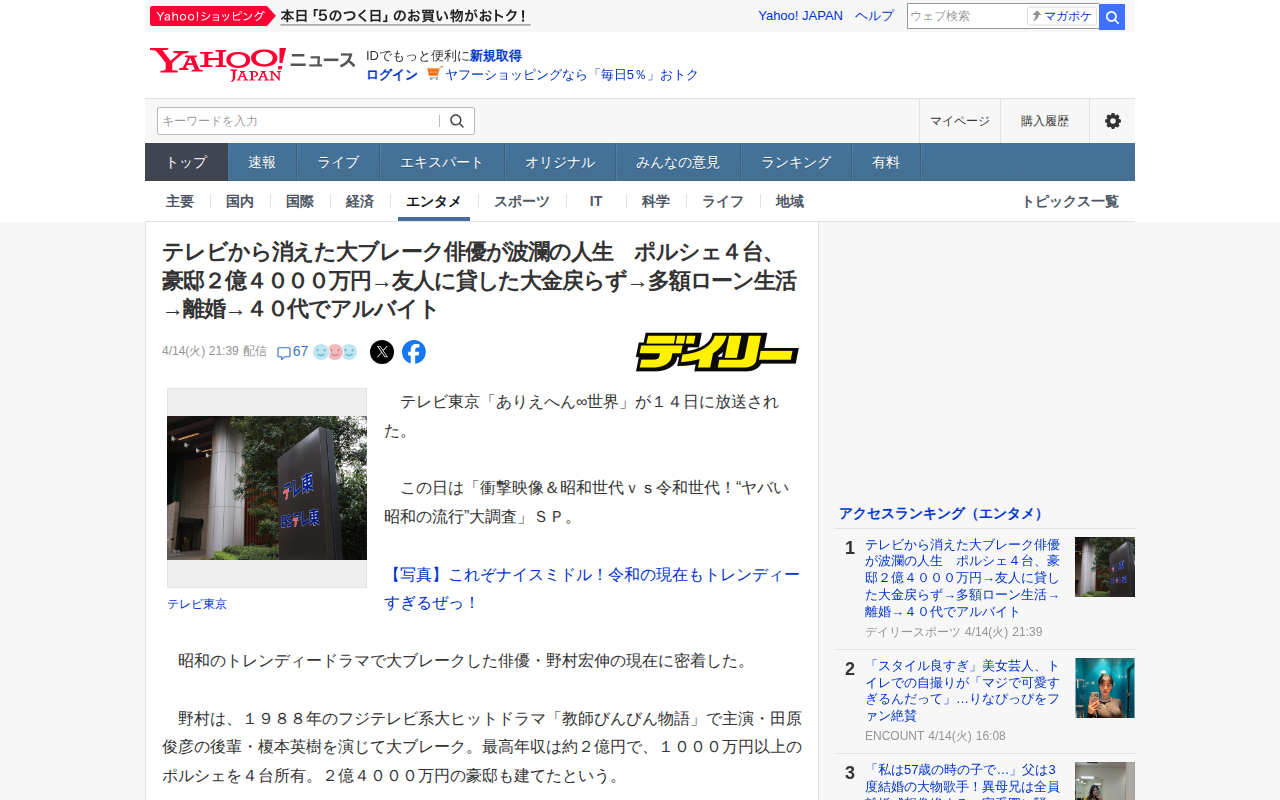Select the スポーツ category
Image resolution: width=1280 pixels, height=800 pixels.
522,201
